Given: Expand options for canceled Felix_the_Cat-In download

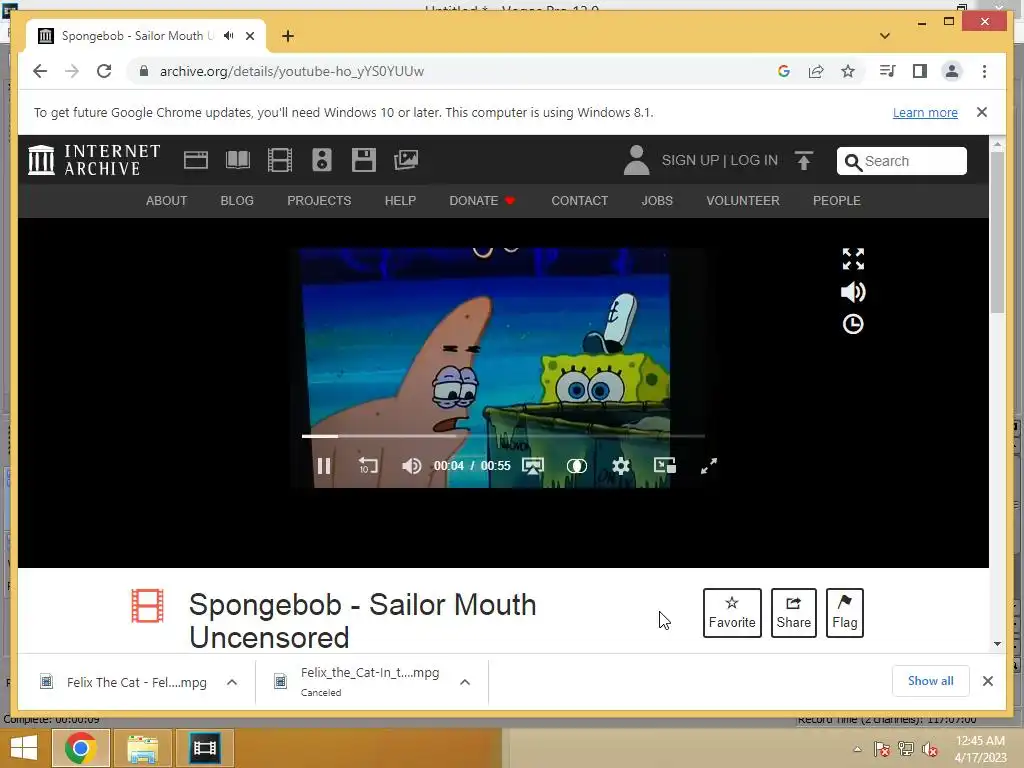Looking at the screenshot, I should pos(465,682).
